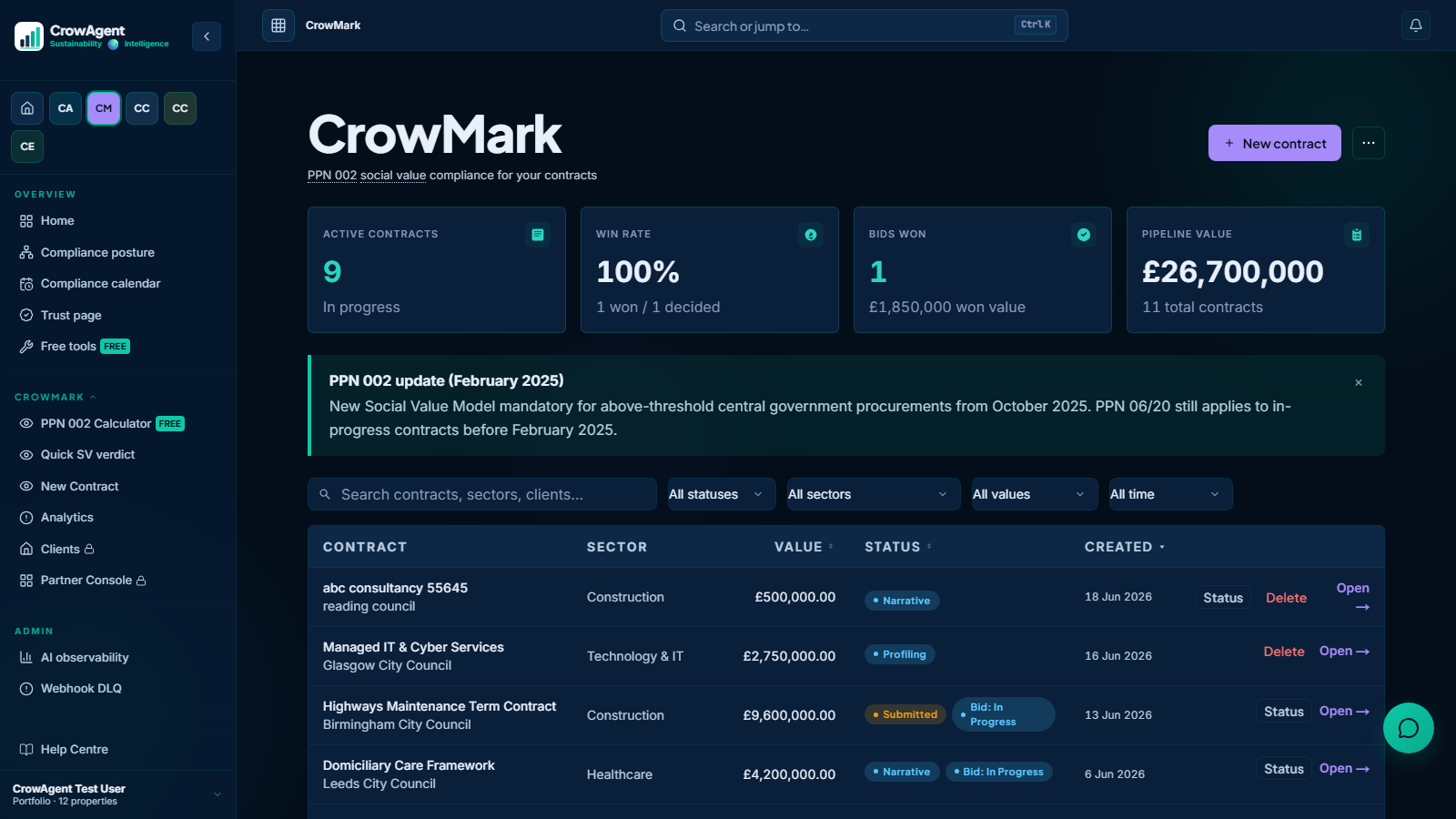Open AI observability admin page
Screen dimensions: 1456x819
117,658
